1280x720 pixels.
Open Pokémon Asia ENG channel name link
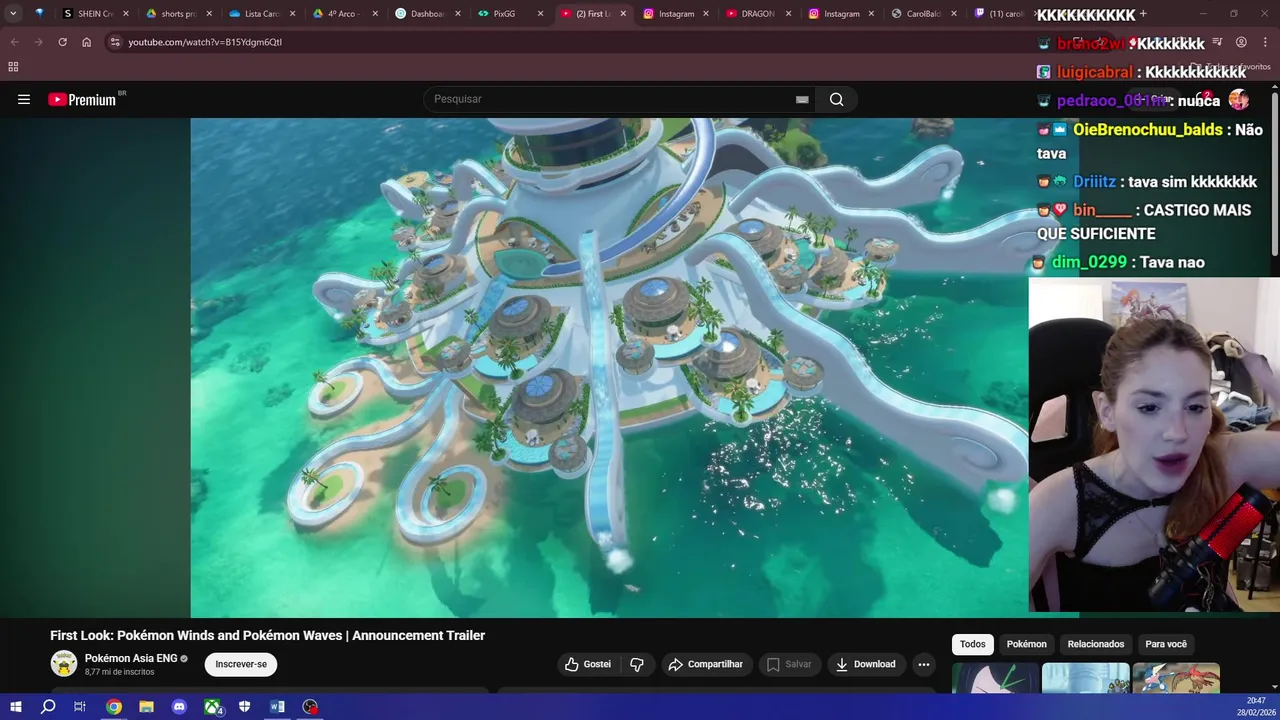point(131,658)
